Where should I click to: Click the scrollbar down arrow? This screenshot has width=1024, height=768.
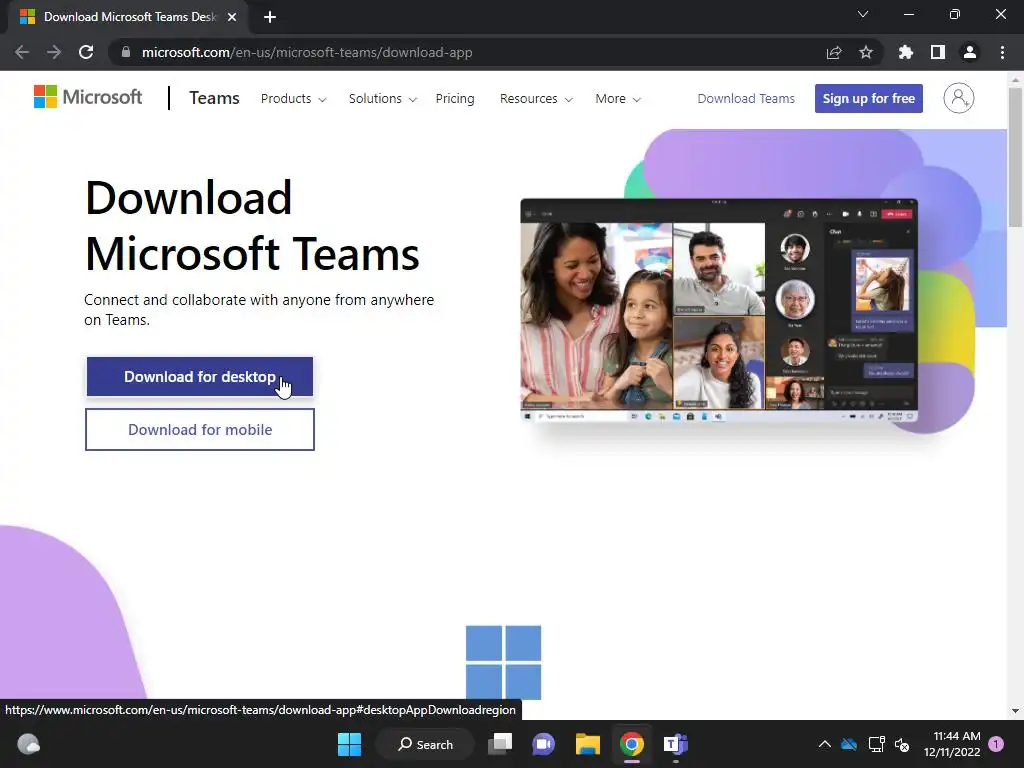coord(1015,711)
